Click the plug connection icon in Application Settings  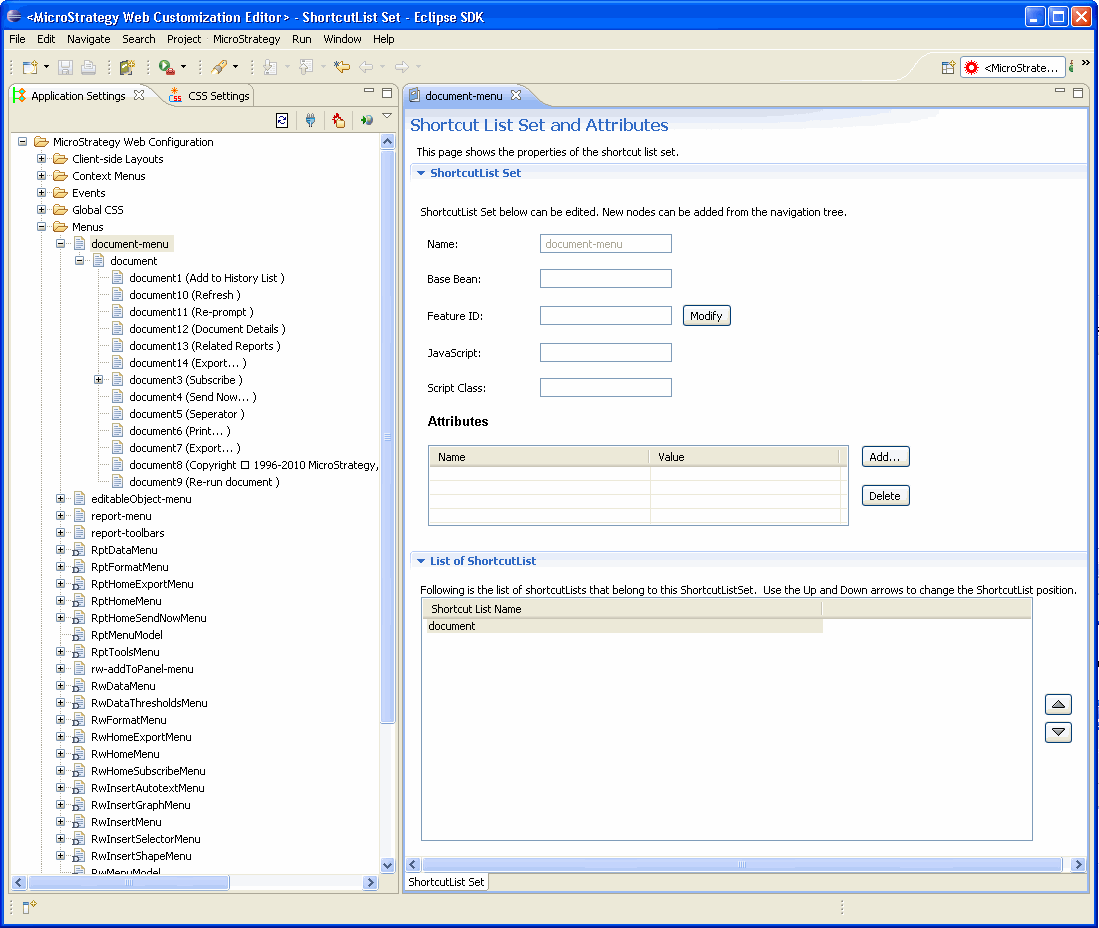(x=310, y=121)
